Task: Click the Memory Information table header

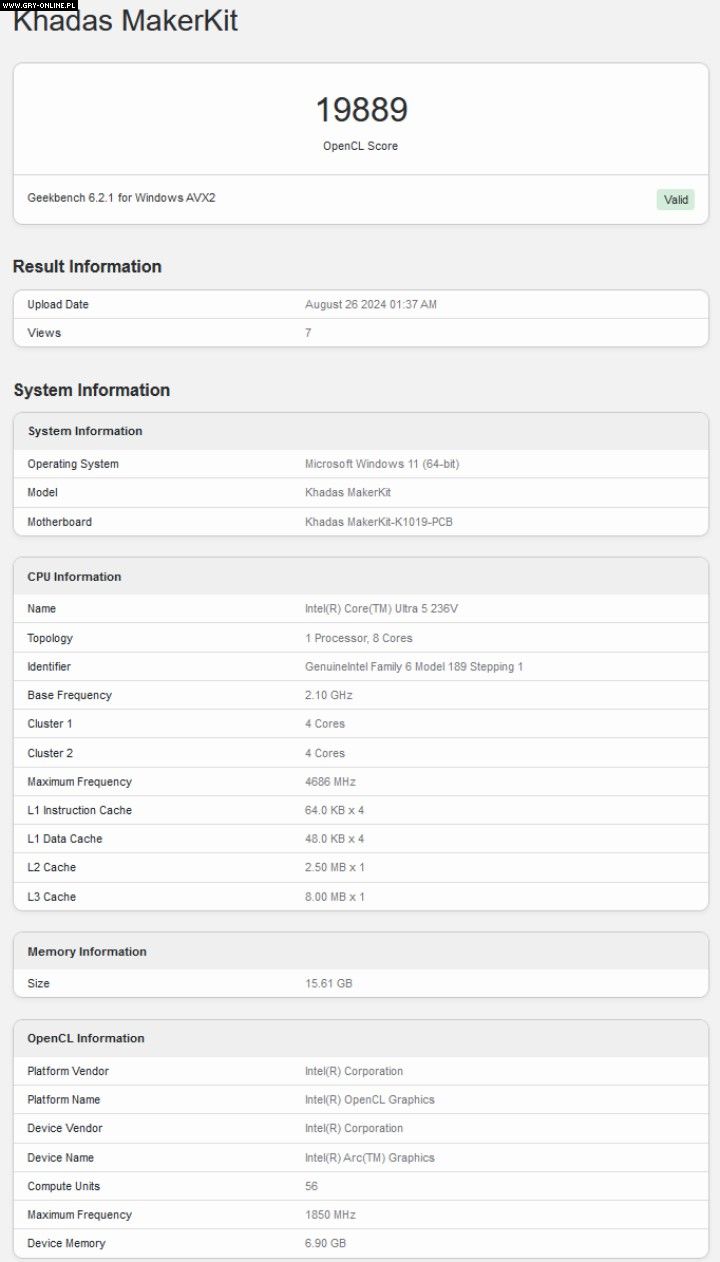Action: [86, 952]
